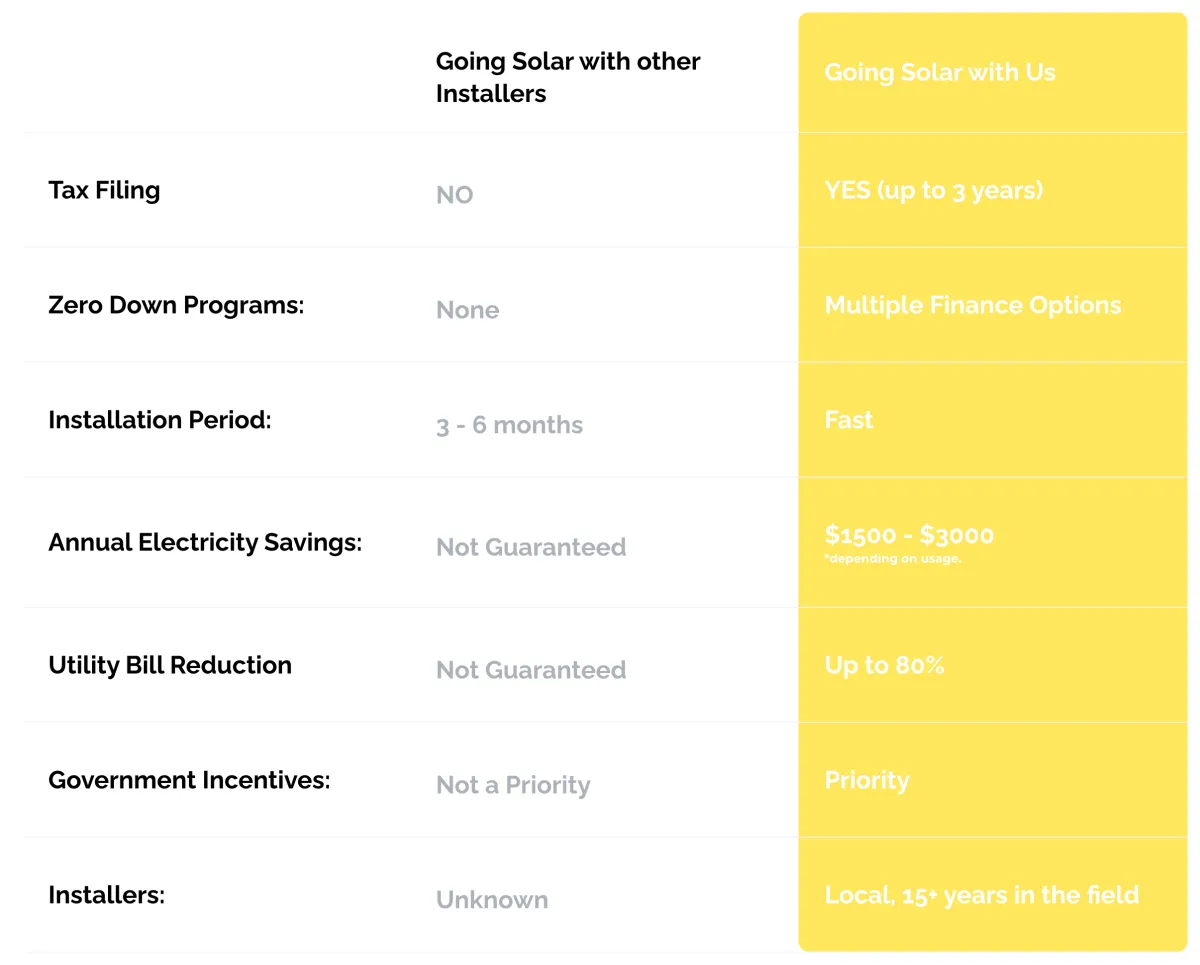
Task: Click 'YES (up to 3 years)' cell
Action: [x=933, y=190]
